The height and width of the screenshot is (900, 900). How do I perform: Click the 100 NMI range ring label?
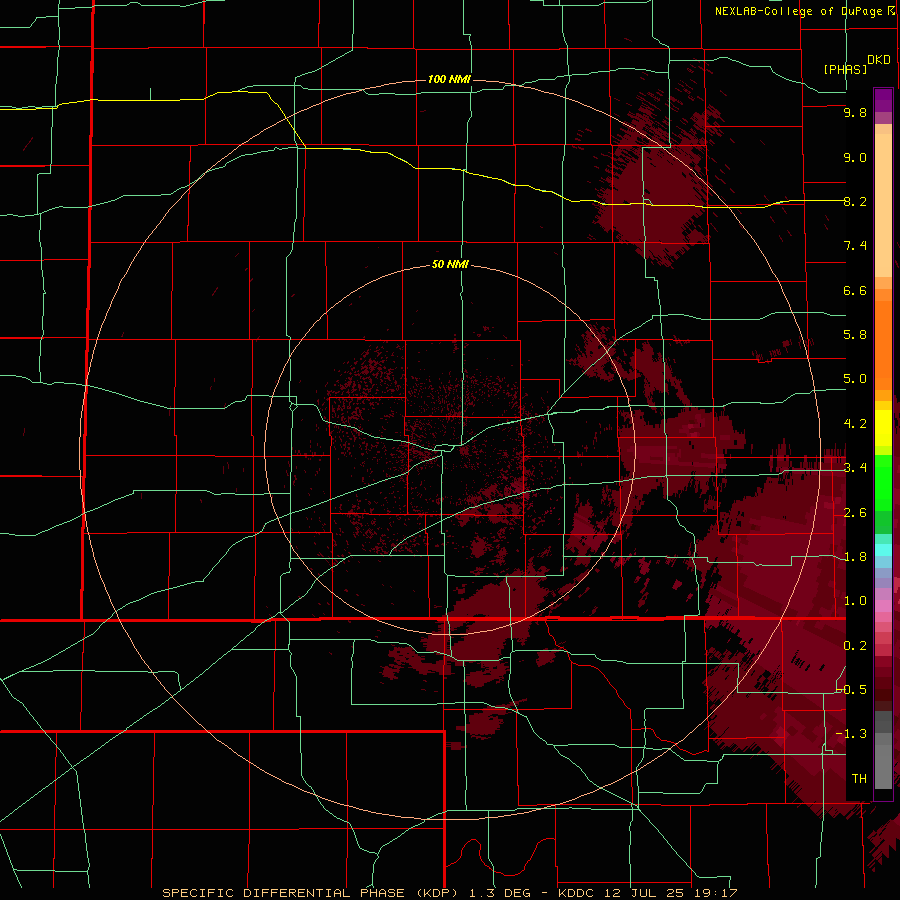coord(449,79)
